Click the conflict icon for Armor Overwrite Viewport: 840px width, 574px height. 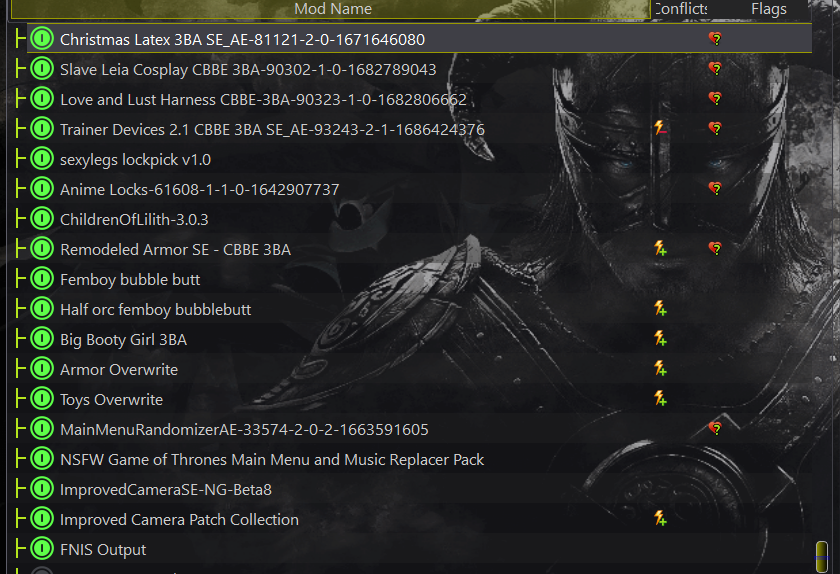(x=660, y=368)
